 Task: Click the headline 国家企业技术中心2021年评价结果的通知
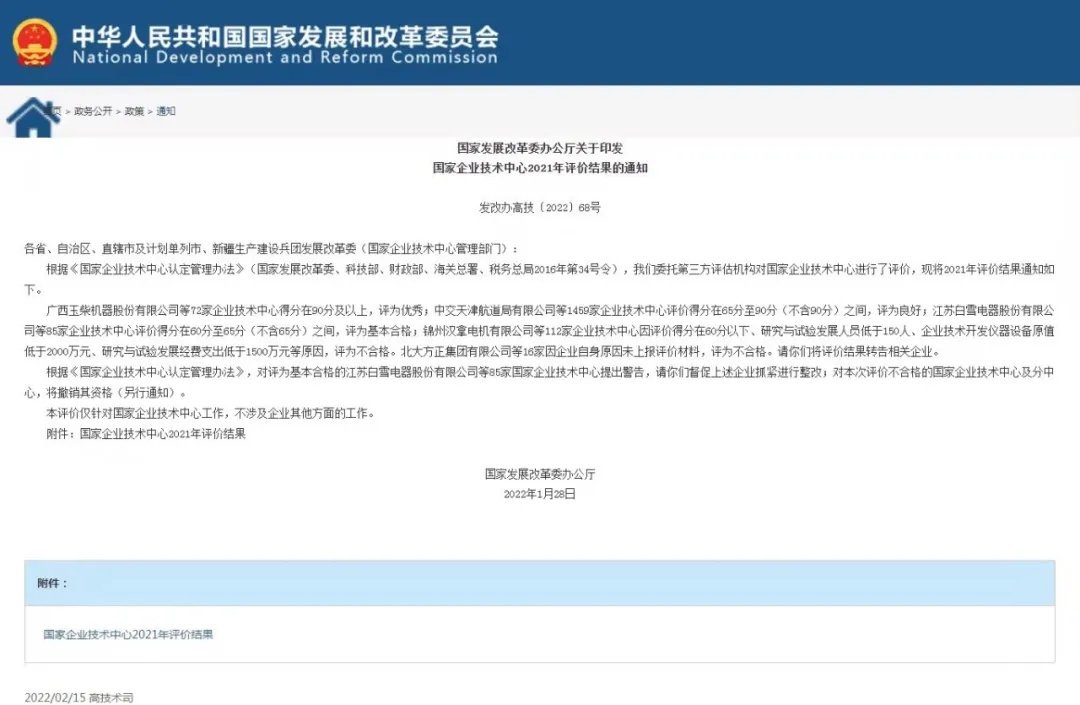click(540, 168)
